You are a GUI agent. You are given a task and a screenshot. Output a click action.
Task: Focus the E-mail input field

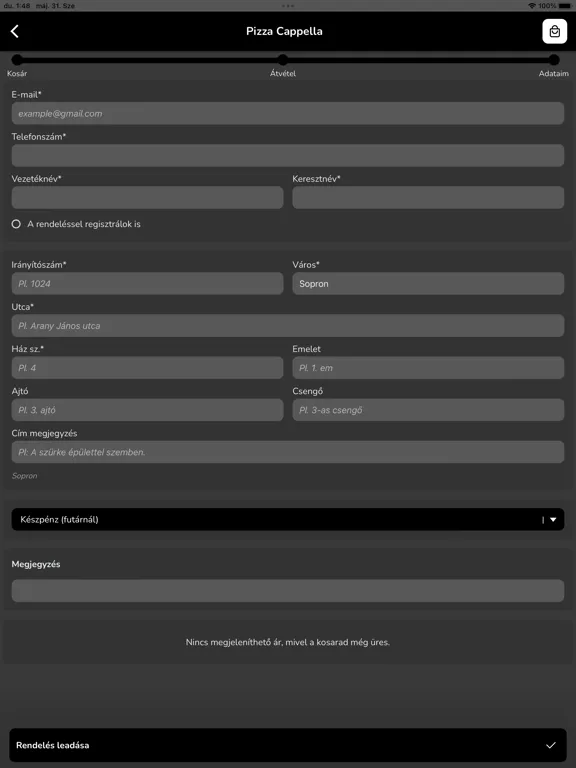coord(288,113)
